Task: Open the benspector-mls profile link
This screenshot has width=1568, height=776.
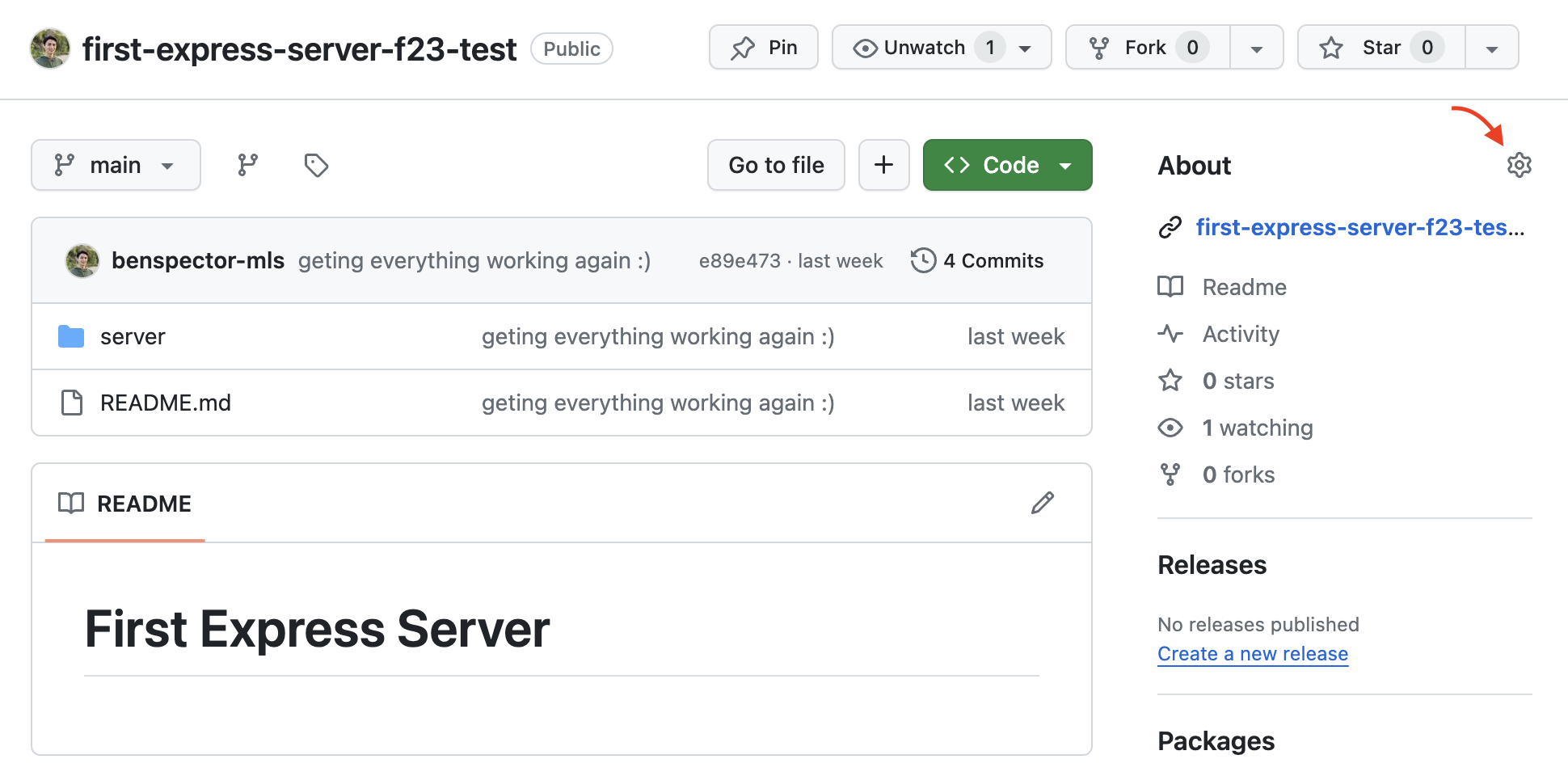Action: (198, 260)
